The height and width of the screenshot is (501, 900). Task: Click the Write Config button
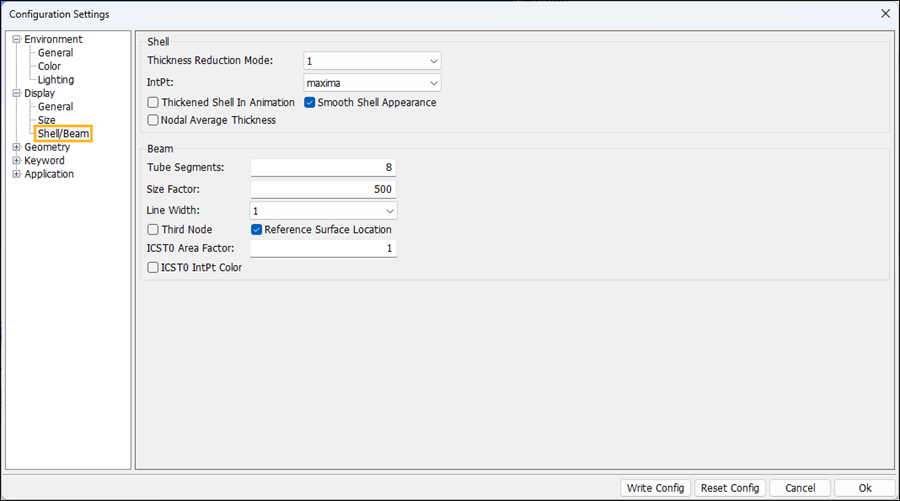click(655, 488)
